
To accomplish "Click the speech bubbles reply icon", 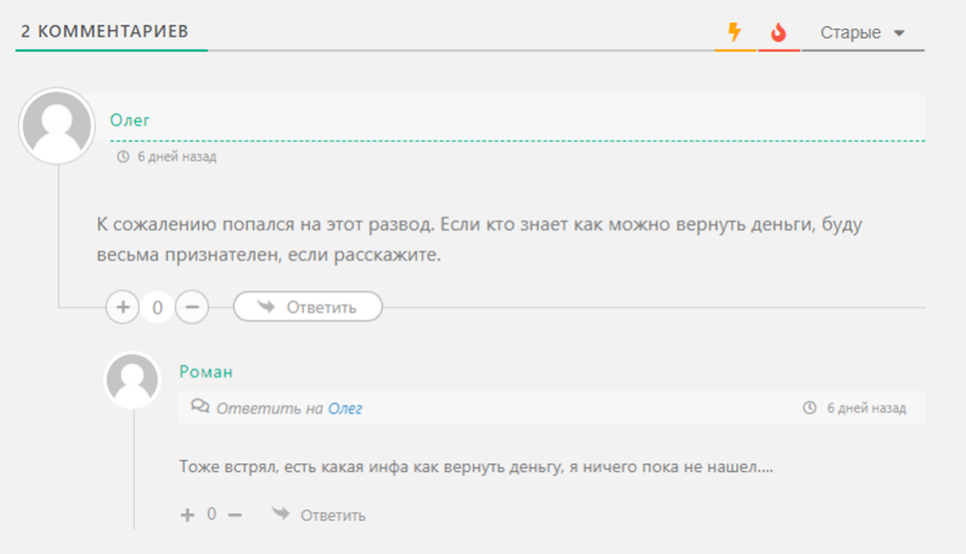I will [200, 405].
